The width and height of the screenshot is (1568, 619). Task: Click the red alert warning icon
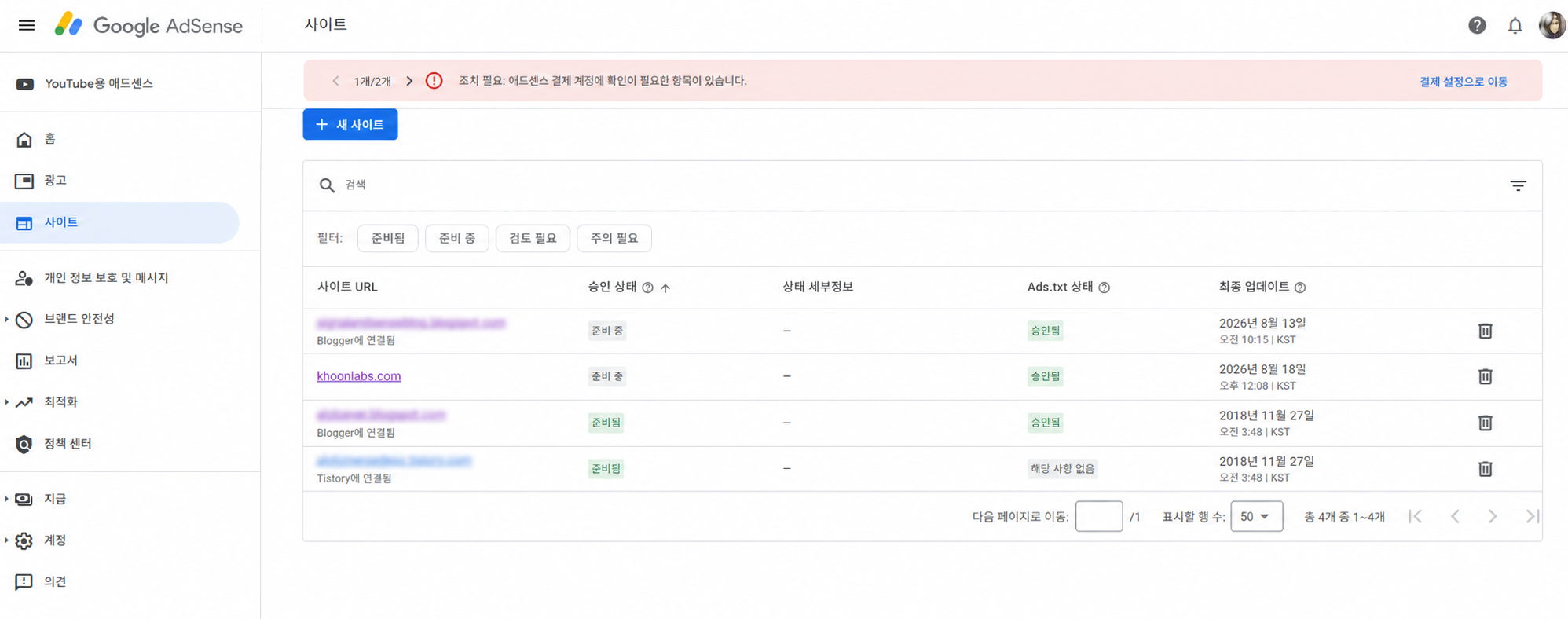point(434,81)
